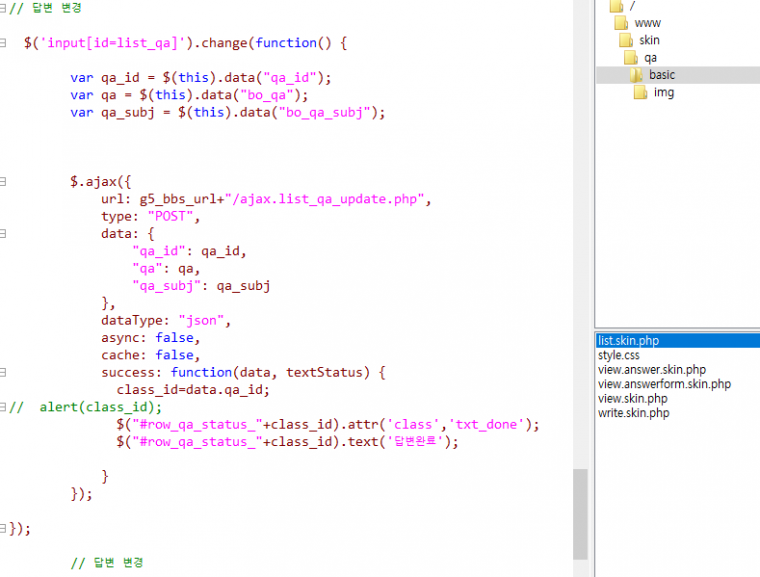
Task: Select the img folder label in tree
Action: point(664,92)
